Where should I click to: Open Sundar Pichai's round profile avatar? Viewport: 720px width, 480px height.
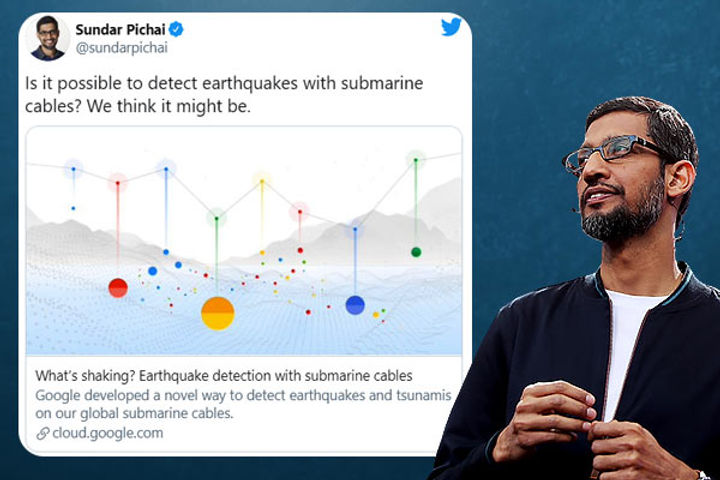[x=48, y=39]
